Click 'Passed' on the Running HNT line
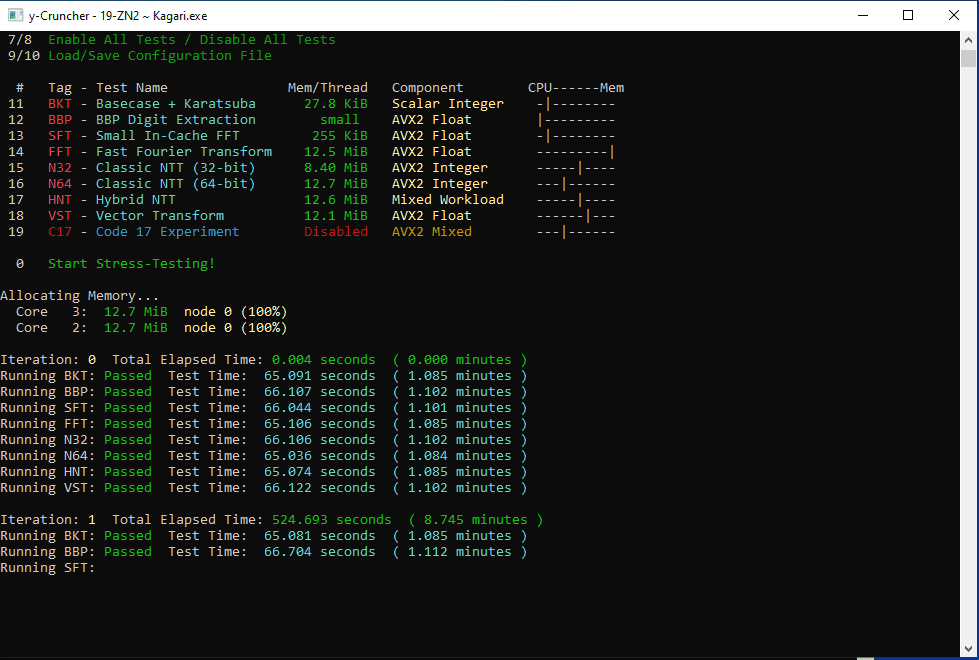Image resolution: width=979 pixels, height=660 pixels. pos(128,472)
